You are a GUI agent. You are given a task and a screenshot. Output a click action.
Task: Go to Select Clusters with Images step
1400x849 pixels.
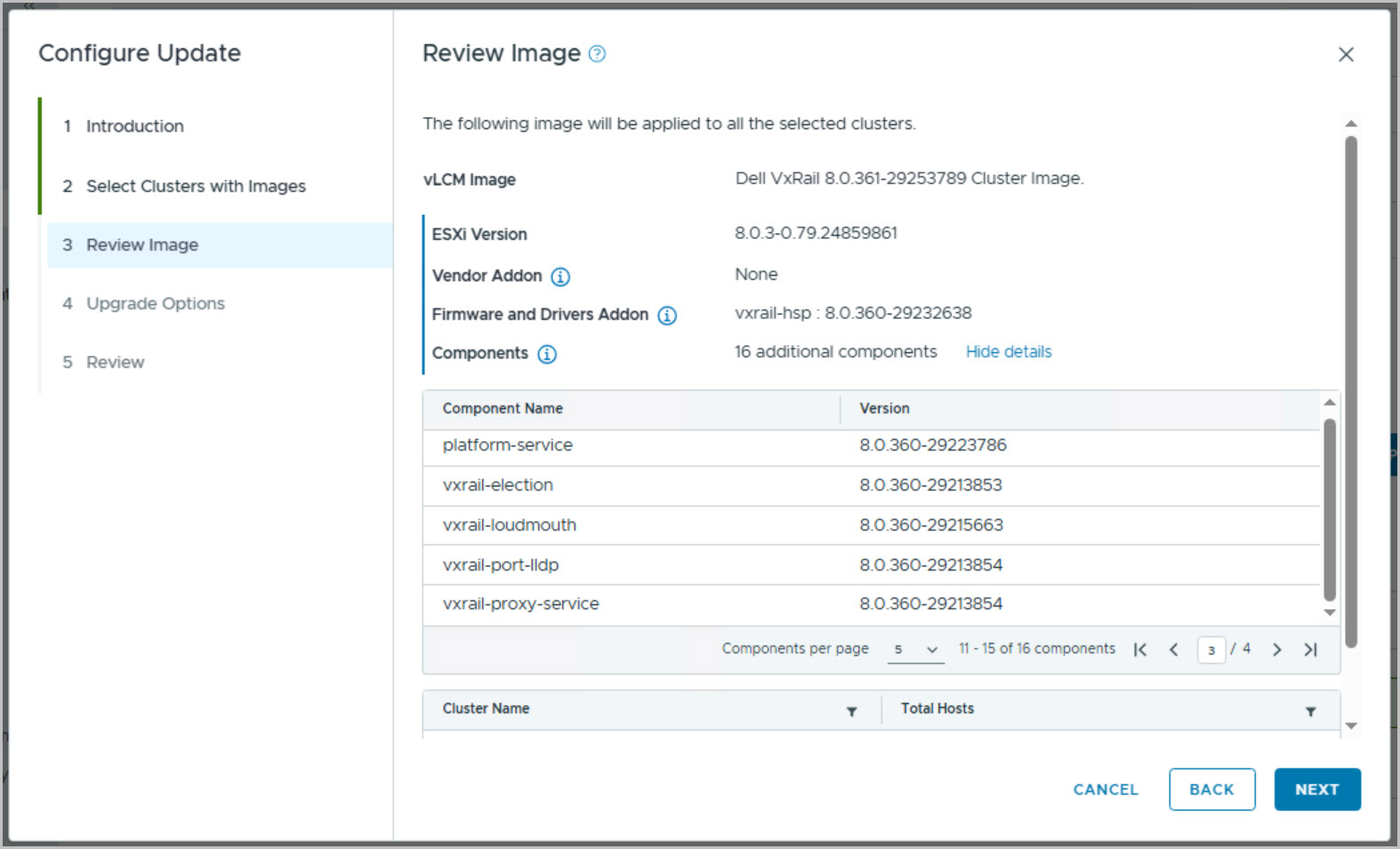click(x=196, y=186)
